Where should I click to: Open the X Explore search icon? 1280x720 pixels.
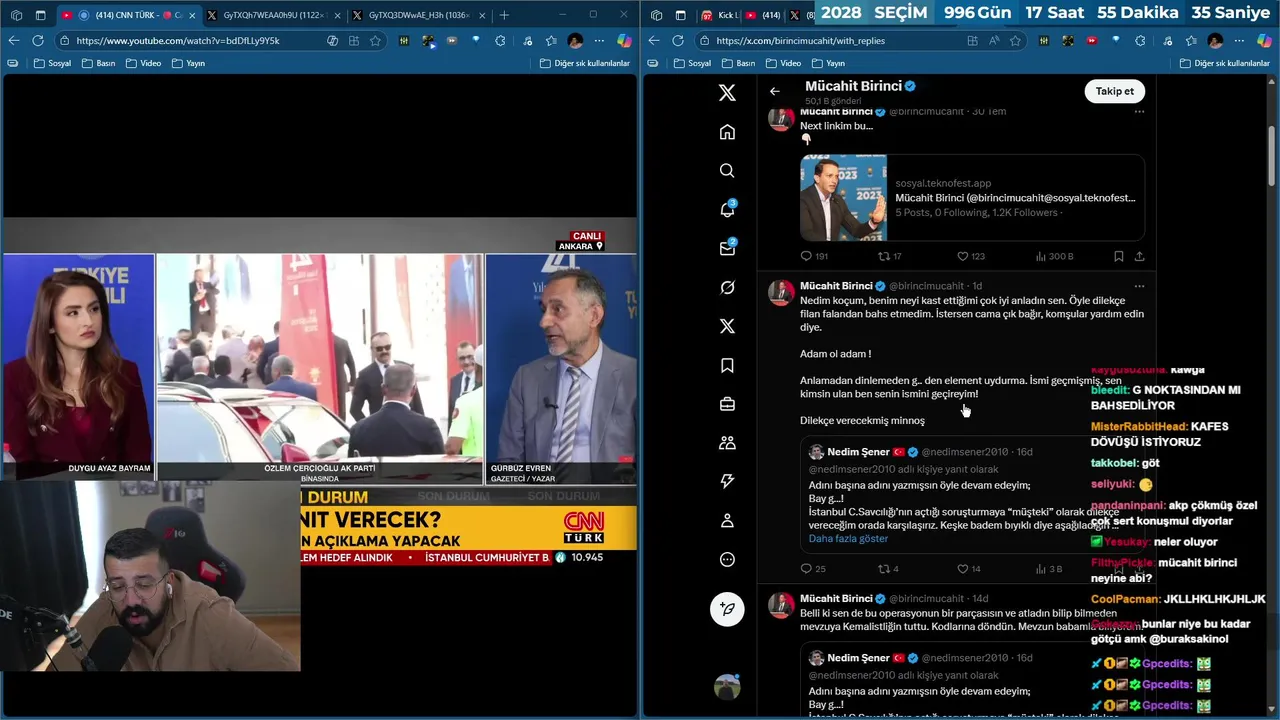[727, 171]
